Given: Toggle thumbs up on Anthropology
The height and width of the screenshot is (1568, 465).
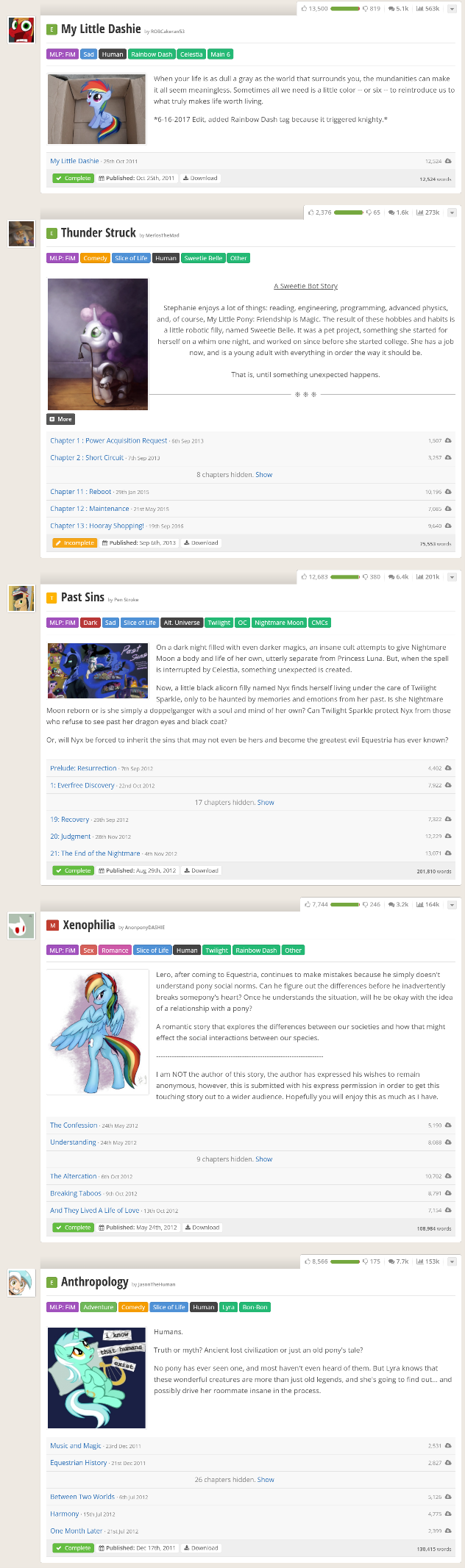Looking at the screenshot, I should [316, 1261].
